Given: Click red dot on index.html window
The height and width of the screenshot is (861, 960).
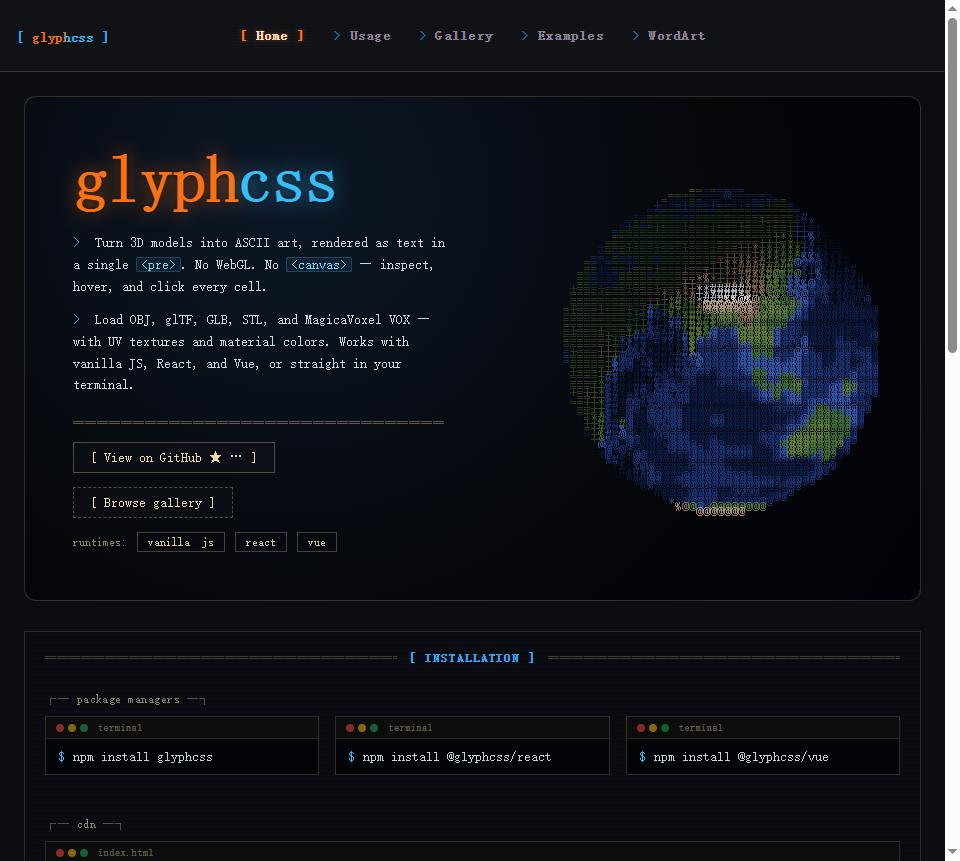Looking at the screenshot, I should click(x=60, y=852).
